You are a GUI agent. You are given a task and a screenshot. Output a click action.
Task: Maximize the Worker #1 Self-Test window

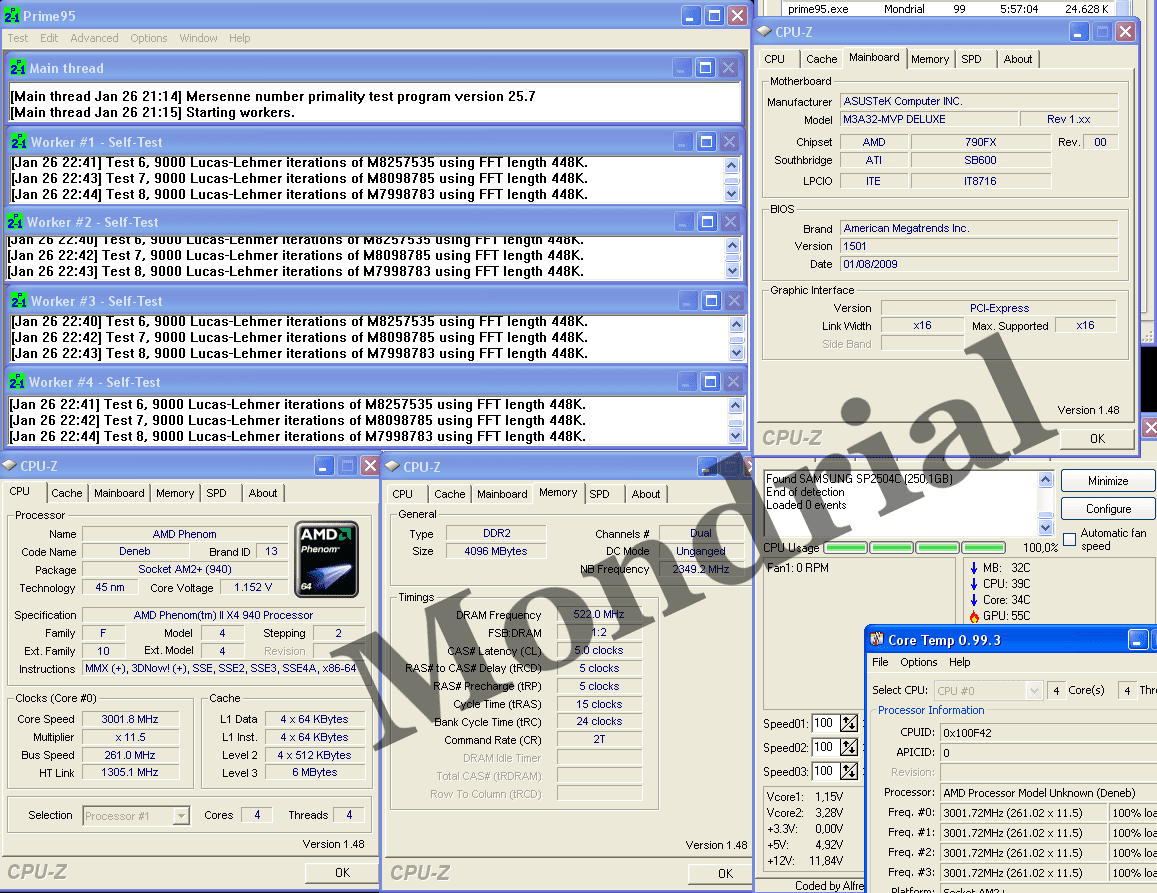706,142
